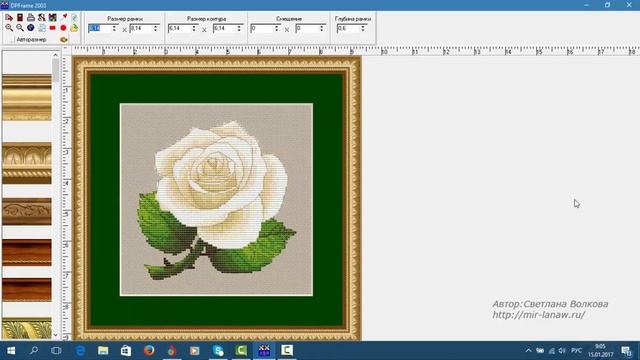Screen dimensions: 640x360
Task: Switch to DPFrame taskbar button
Action: coord(264,350)
